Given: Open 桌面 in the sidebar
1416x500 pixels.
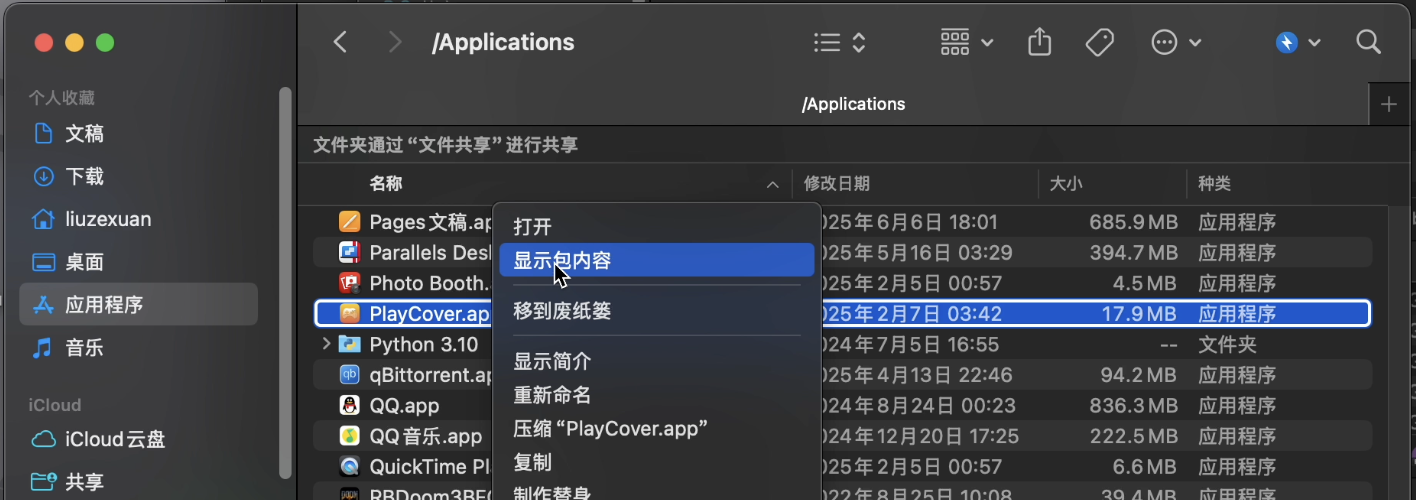Looking at the screenshot, I should point(138,262).
